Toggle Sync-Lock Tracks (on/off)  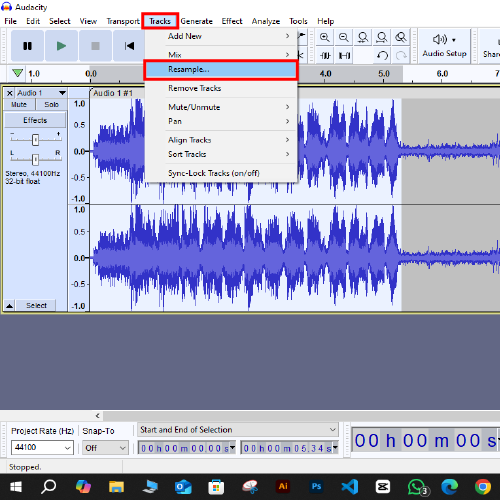[221, 173]
